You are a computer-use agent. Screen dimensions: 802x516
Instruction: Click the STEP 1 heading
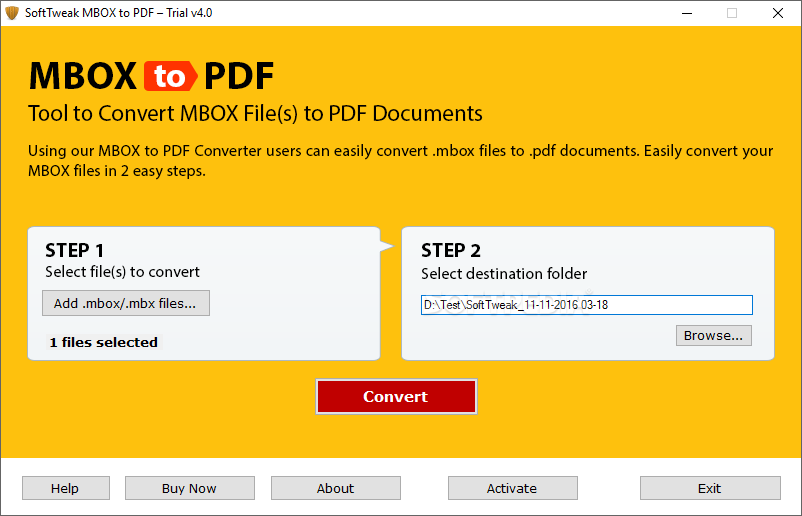pyautogui.click(x=75, y=251)
